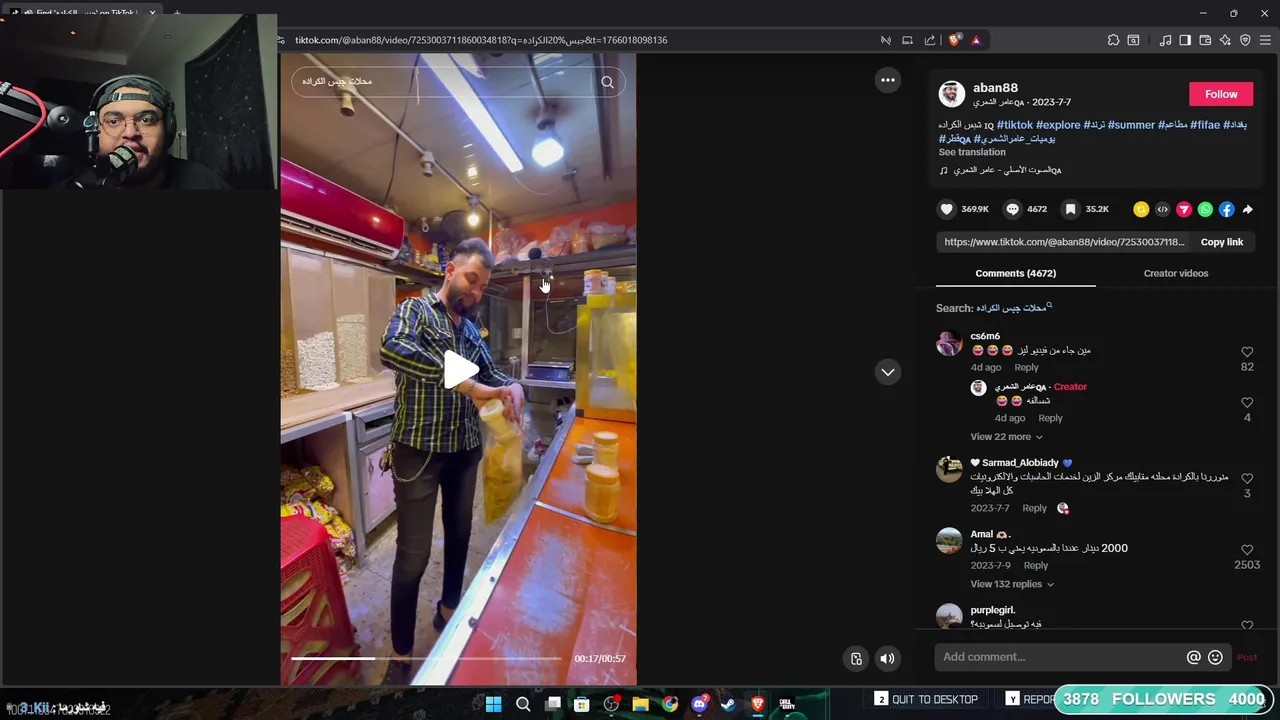
Task: Save the video using the bookmark icon
Action: coord(1070,209)
